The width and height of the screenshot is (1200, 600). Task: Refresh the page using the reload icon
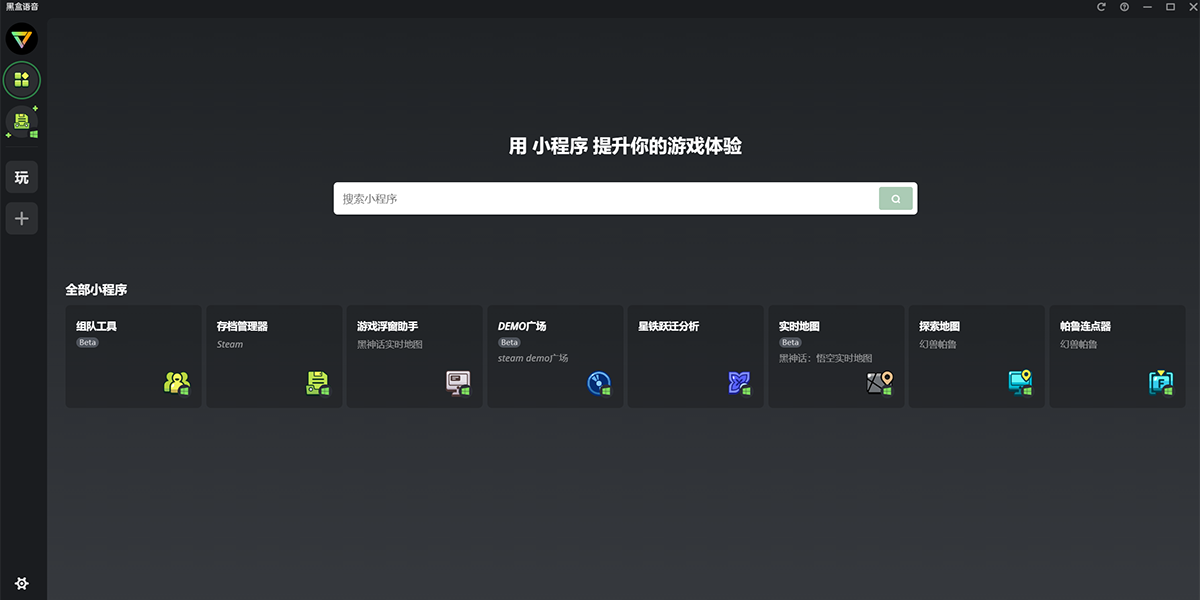[1100, 7]
